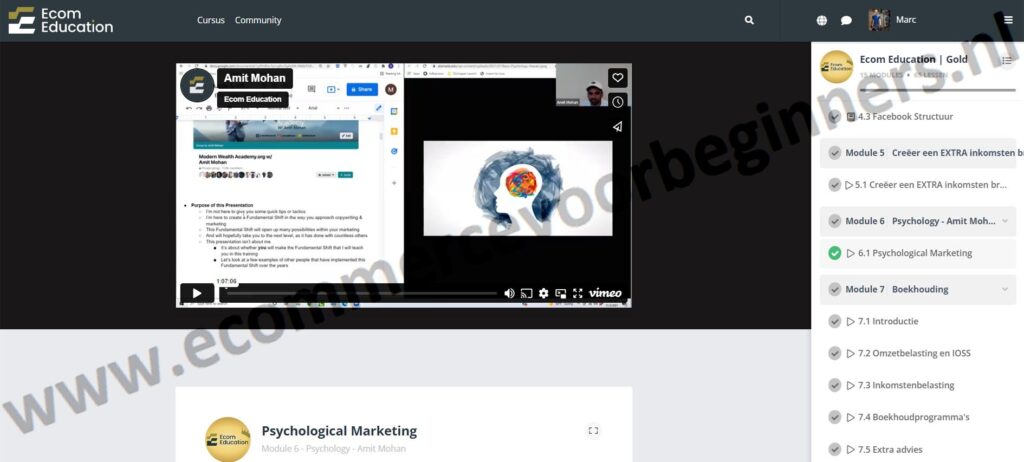Click the Ecom Education badge on lesson card

228,439
